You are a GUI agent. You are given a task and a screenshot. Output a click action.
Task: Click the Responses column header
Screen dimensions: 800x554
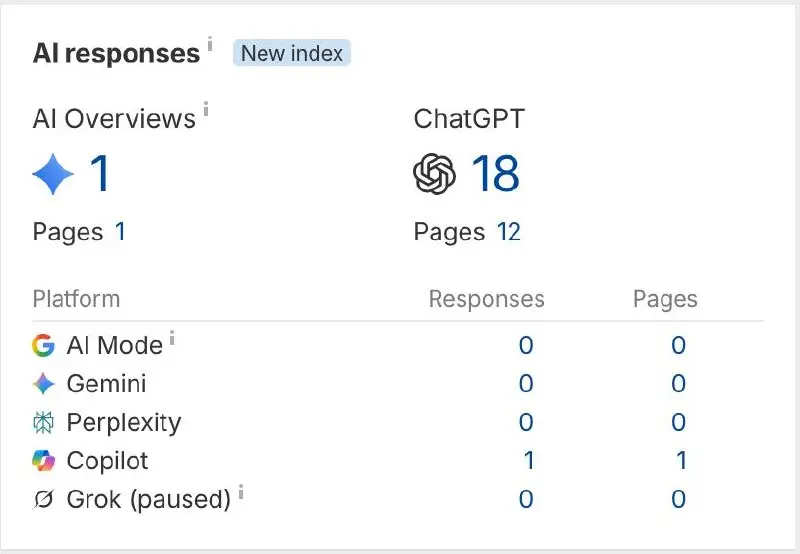(487, 299)
